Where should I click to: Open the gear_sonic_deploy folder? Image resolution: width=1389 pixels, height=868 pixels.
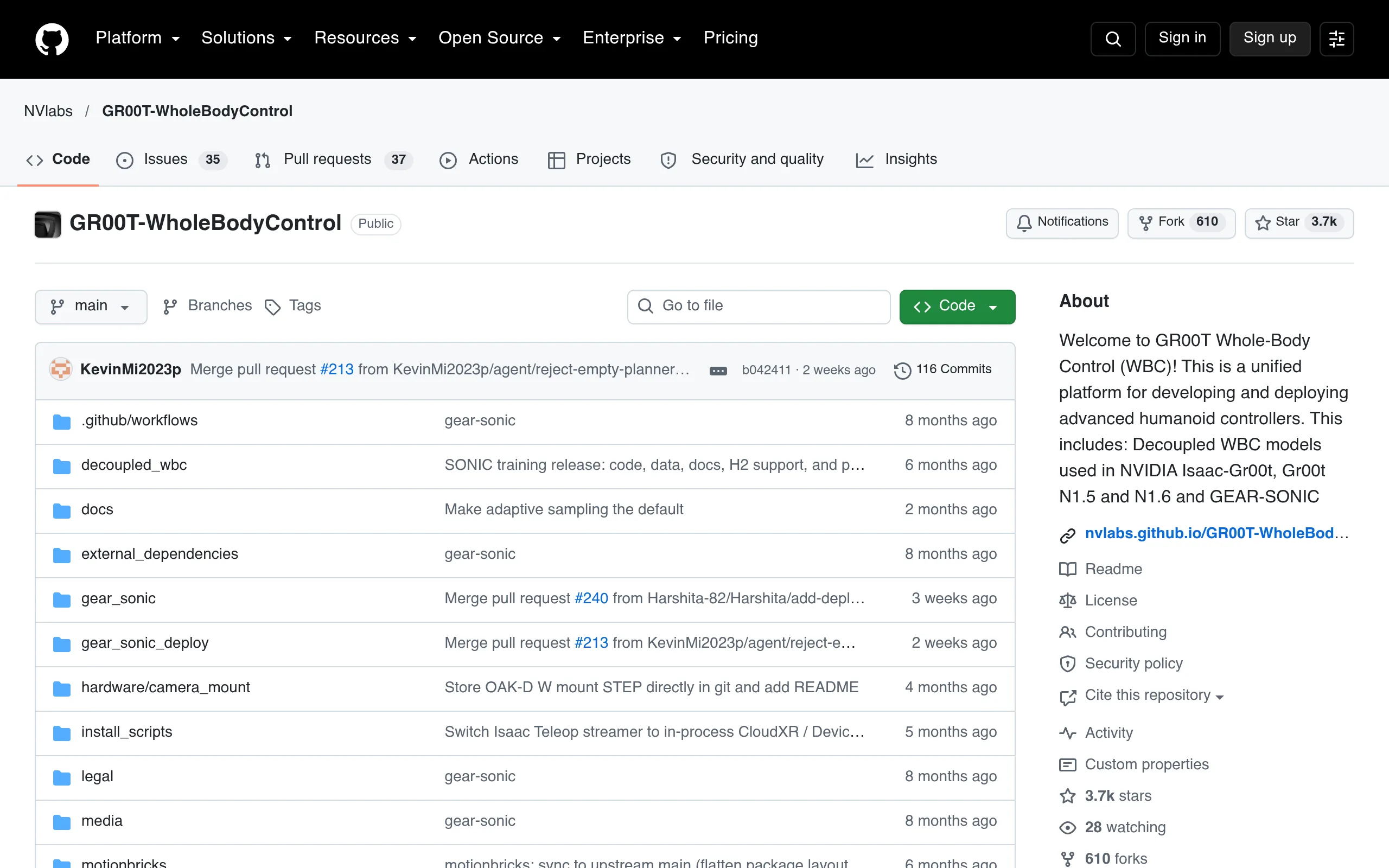pos(145,643)
